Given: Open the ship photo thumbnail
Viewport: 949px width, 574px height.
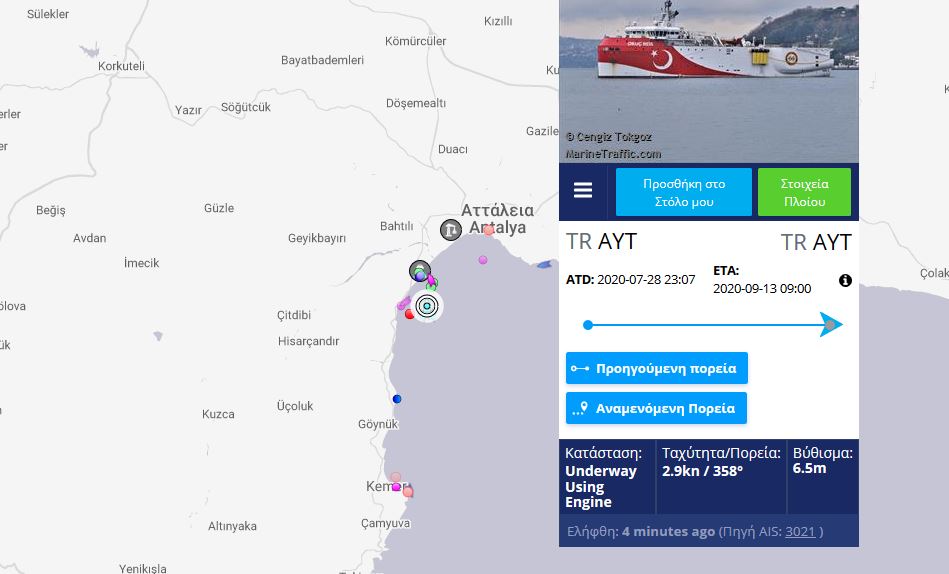Looking at the screenshot, I should click(x=709, y=81).
